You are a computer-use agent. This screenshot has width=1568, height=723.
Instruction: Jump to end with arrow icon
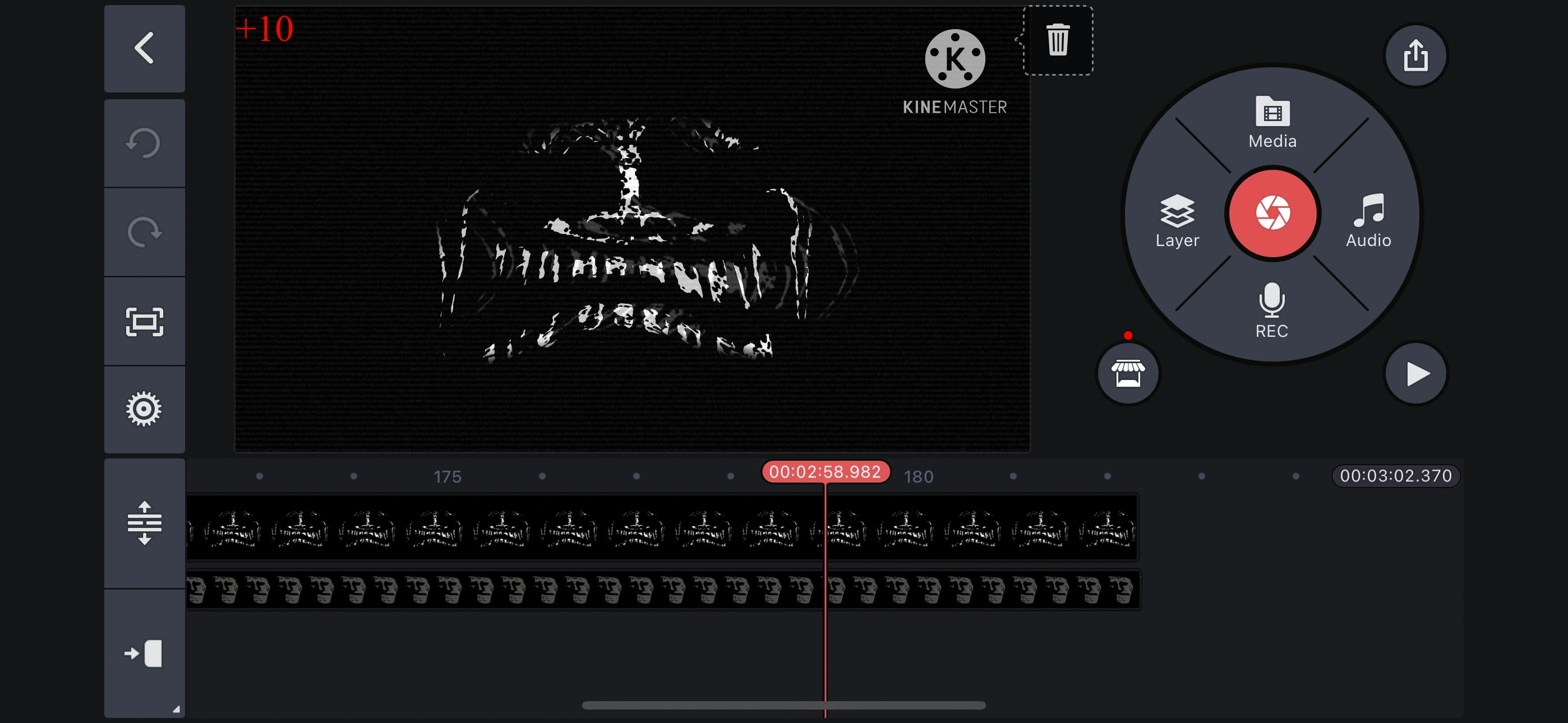pos(144,653)
